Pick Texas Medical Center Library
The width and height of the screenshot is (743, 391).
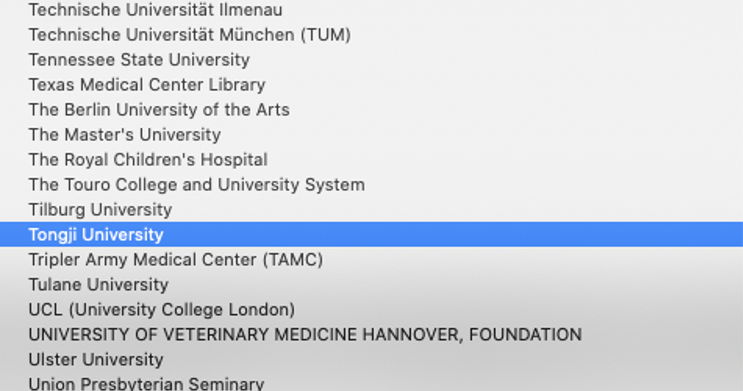click(372, 85)
